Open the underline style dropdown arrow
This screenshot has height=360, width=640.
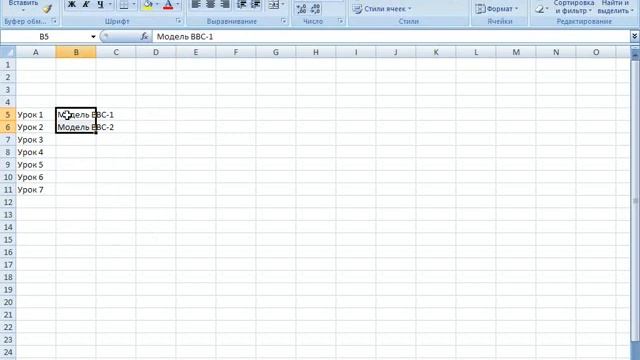110,4
